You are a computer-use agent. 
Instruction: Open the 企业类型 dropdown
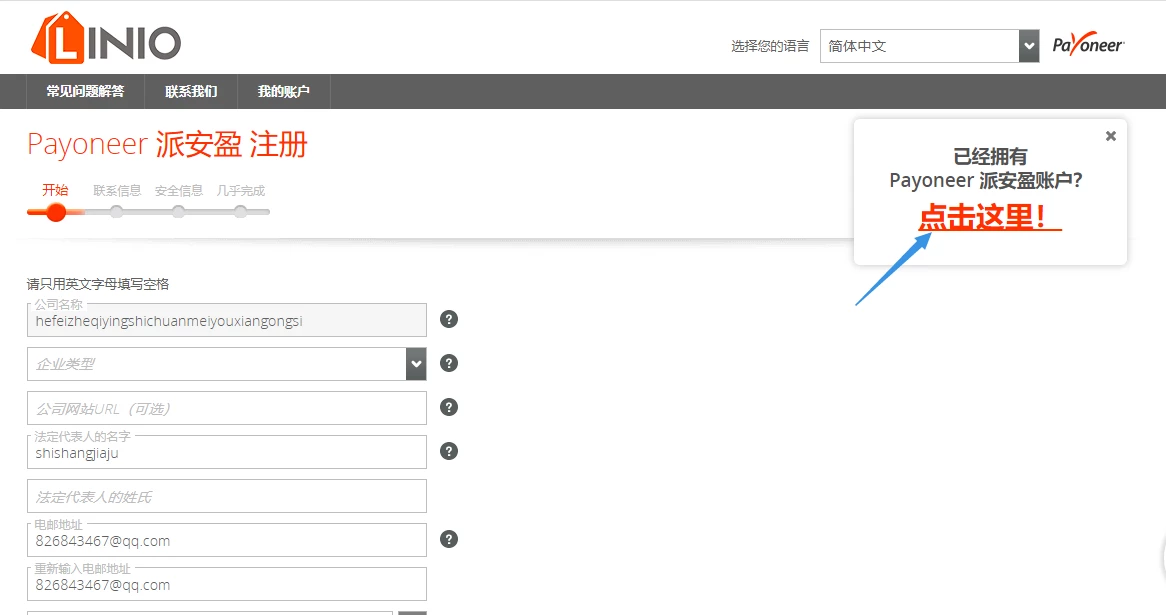click(x=227, y=364)
